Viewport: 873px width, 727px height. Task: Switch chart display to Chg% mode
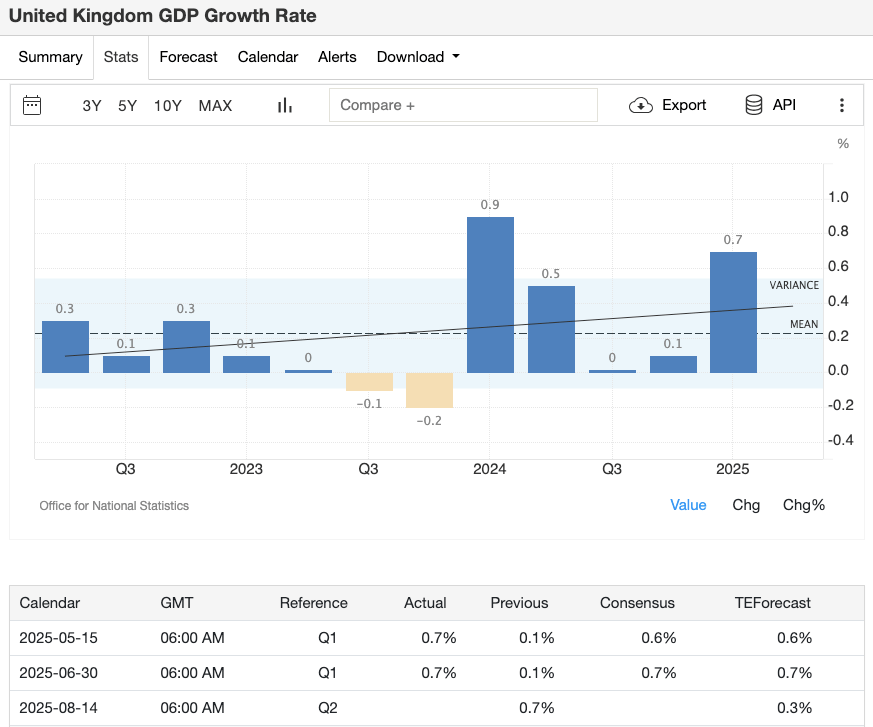(804, 505)
